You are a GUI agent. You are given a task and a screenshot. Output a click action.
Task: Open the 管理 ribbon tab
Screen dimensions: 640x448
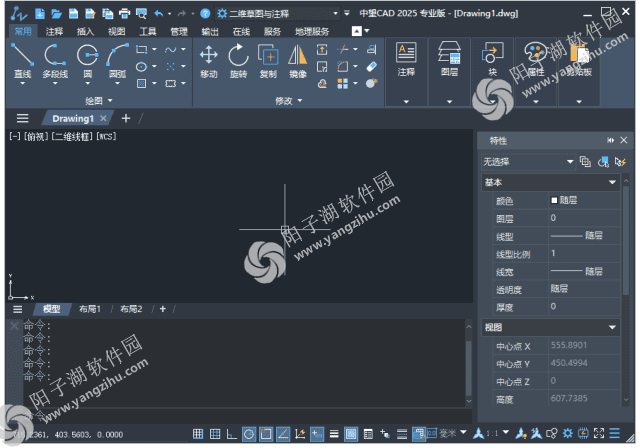(x=179, y=31)
